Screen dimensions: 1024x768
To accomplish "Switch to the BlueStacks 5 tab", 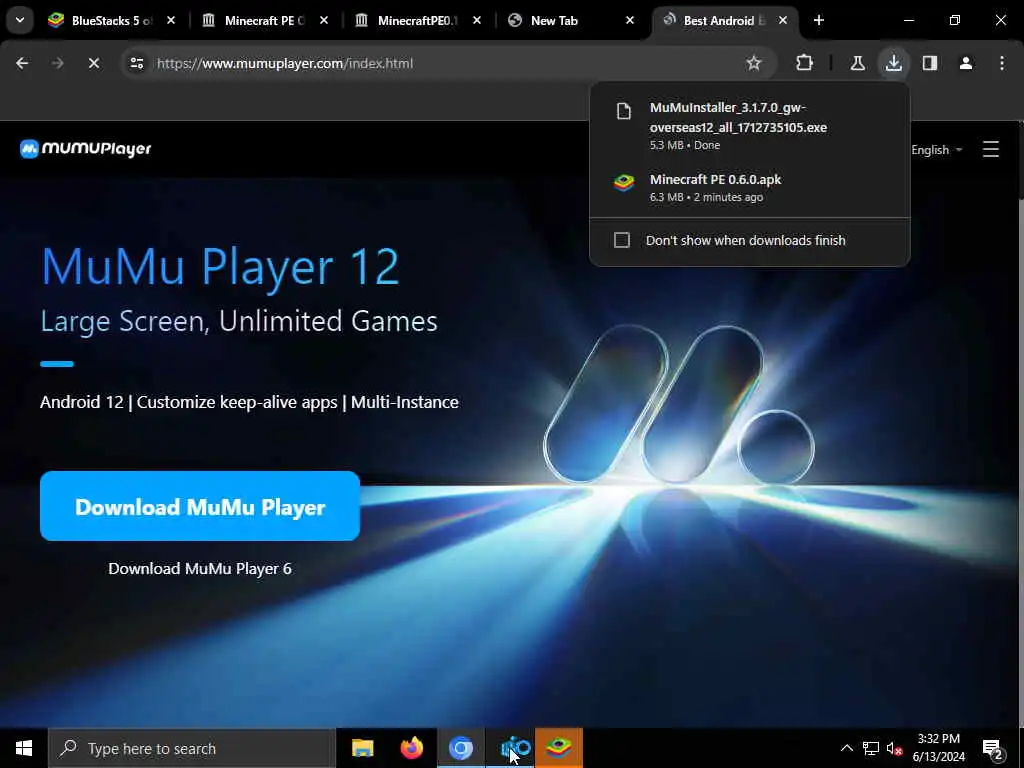I will [x=111, y=20].
